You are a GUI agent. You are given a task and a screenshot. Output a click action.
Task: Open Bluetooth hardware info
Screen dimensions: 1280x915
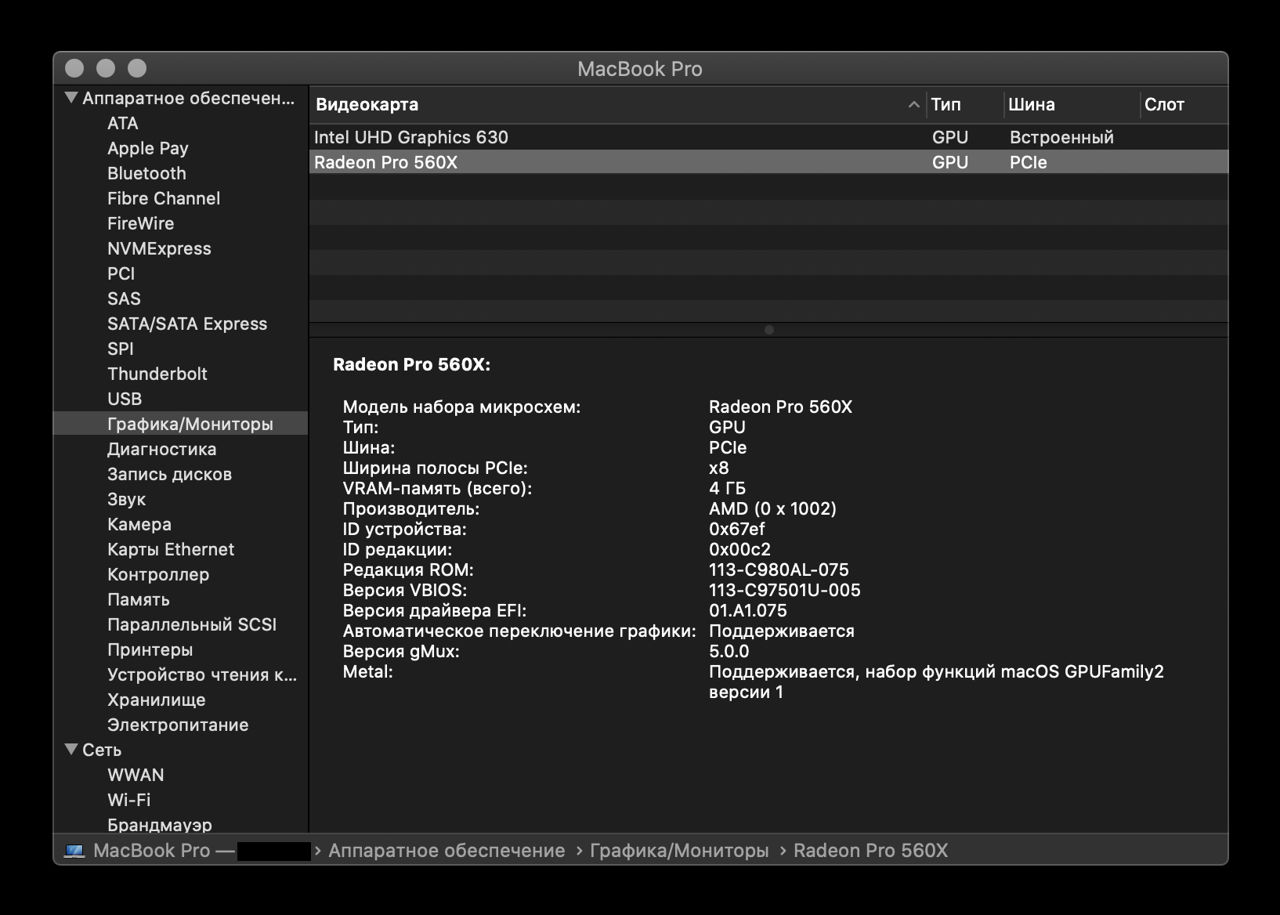click(x=147, y=173)
